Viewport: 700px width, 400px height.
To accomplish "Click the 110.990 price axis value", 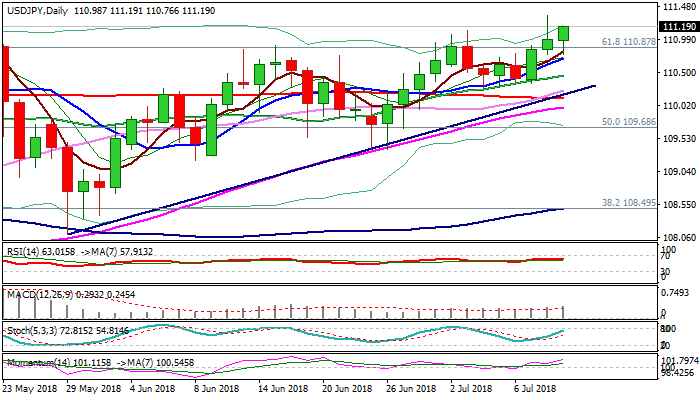I will tap(679, 40).
